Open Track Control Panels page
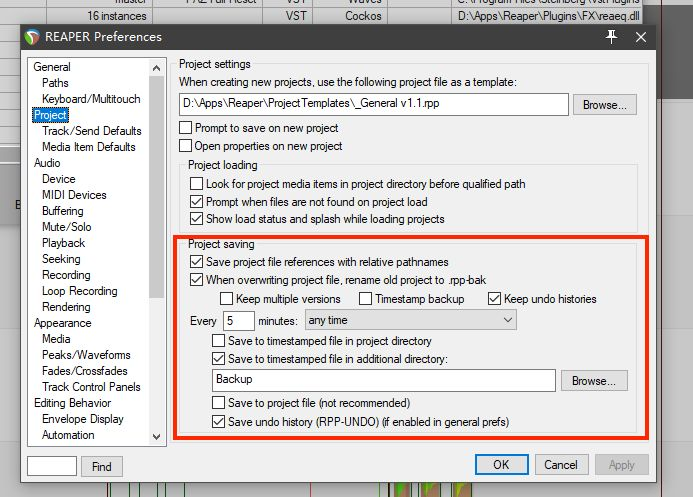693x497 pixels. pyautogui.click(x=91, y=387)
